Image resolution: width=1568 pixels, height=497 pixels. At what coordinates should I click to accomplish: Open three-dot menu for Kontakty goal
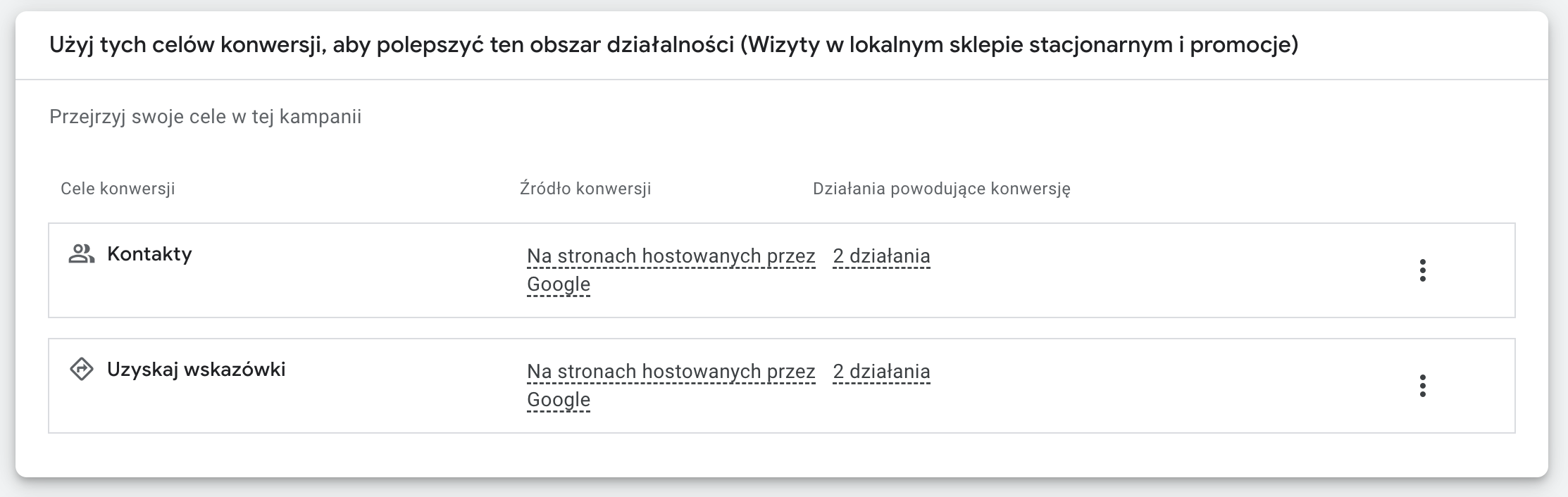point(1422,270)
